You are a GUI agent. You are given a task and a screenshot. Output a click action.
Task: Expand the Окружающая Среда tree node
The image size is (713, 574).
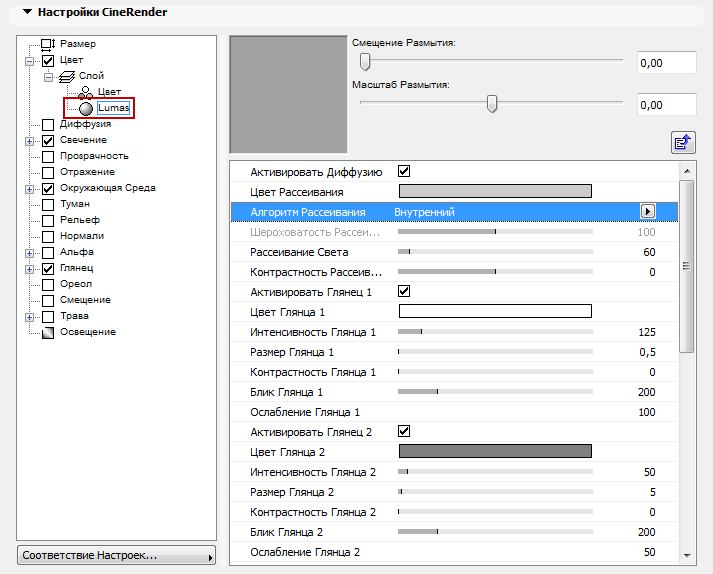pos(30,189)
